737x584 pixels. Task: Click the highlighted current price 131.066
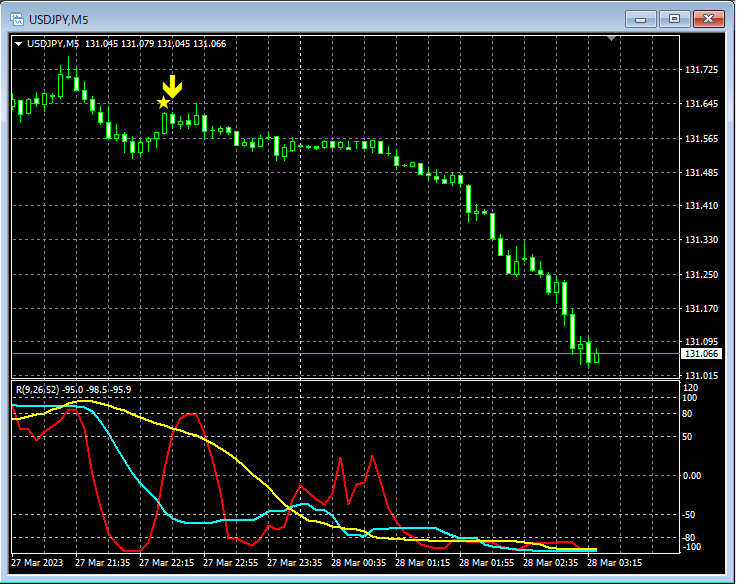click(x=701, y=354)
